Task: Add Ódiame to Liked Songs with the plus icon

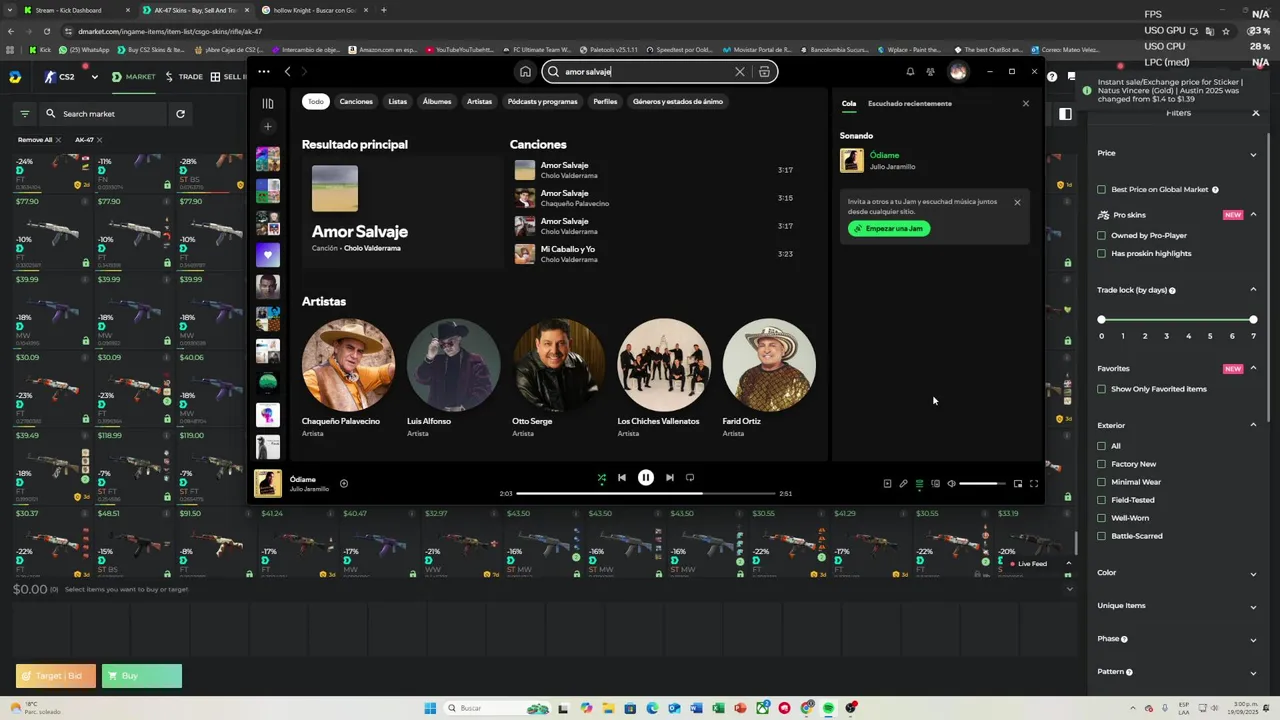Action: [344, 484]
